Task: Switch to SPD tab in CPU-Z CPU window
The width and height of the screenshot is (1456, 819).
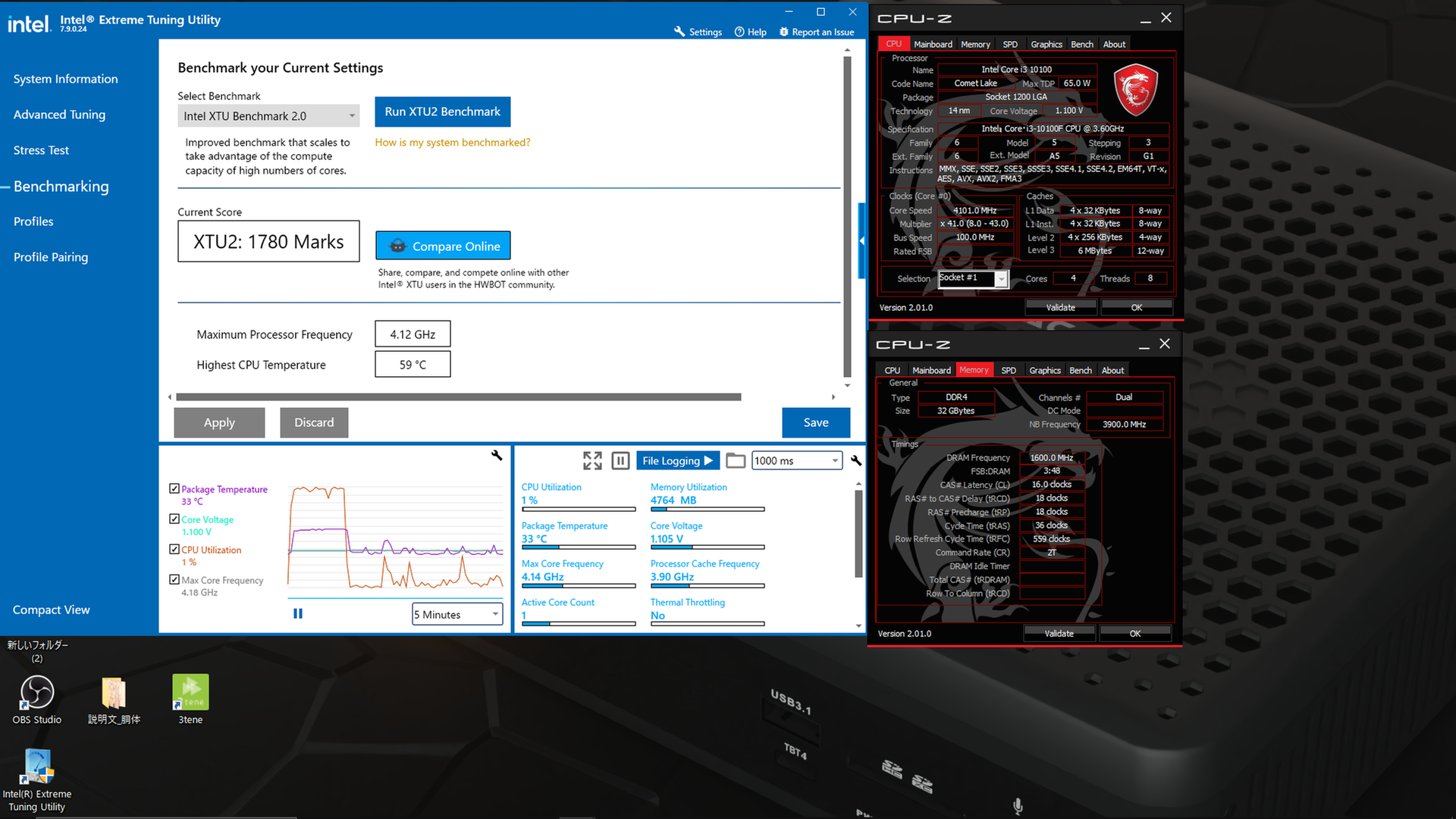Action: (1010, 44)
